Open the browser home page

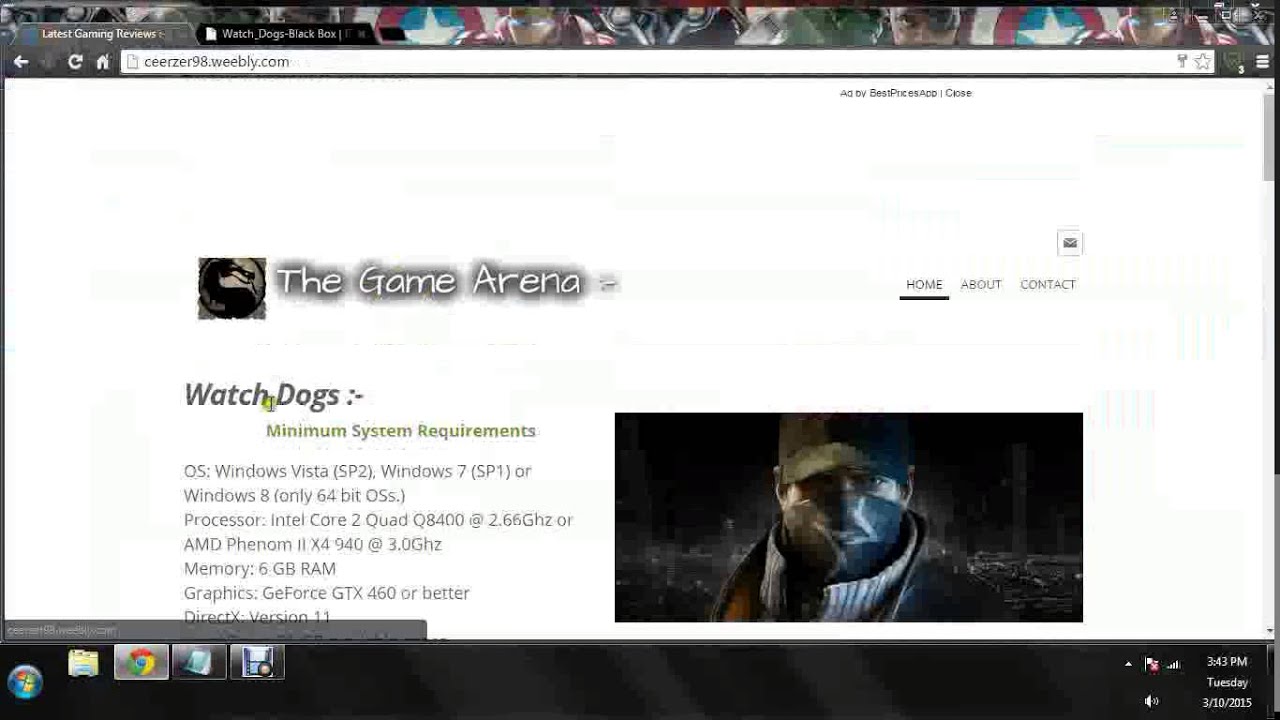pos(102,62)
